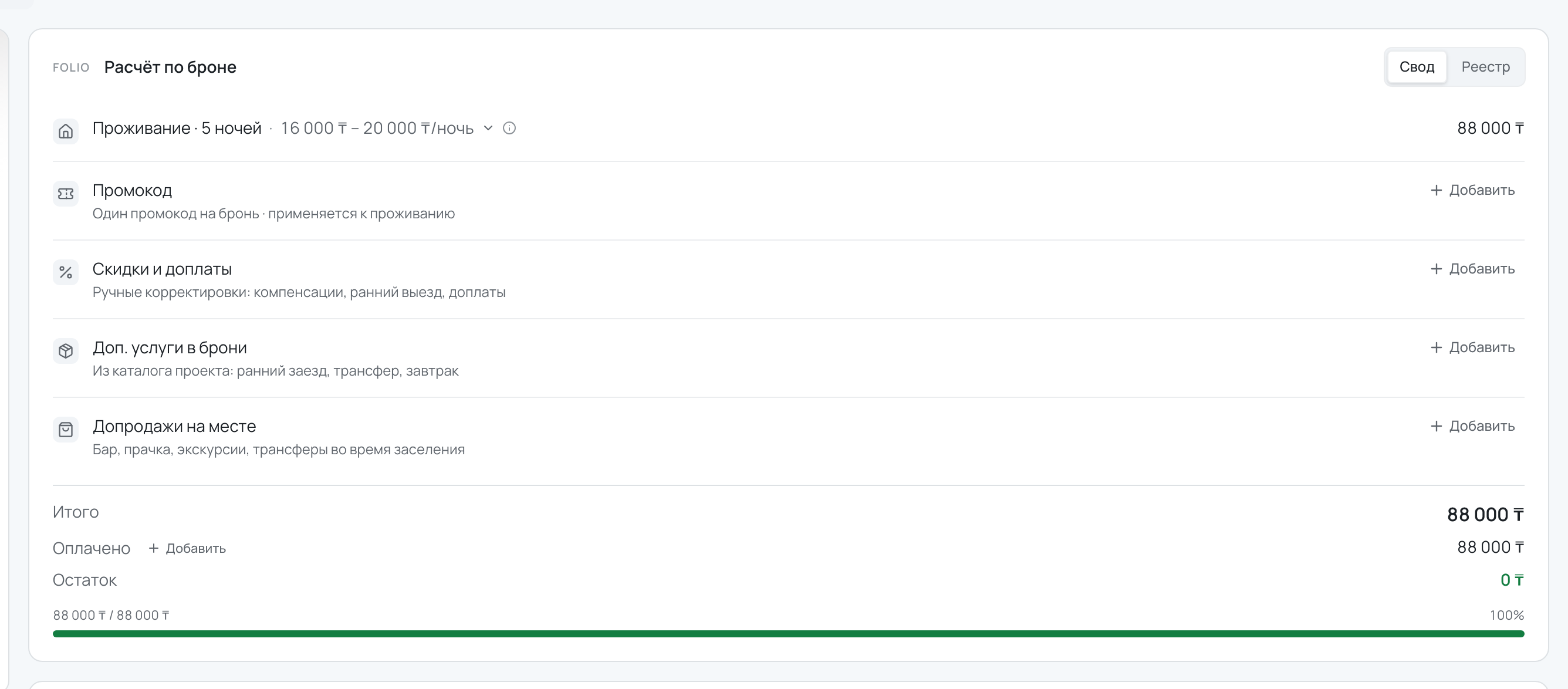1568x689 pixels.
Task: Click the Остаток value 0 ₸
Action: click(x=1512, y=579)
